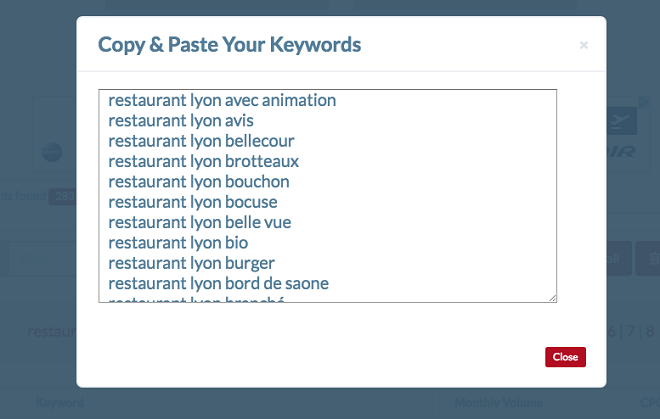Sort by the Monthly Volume column header

click(x=498, y=403)
